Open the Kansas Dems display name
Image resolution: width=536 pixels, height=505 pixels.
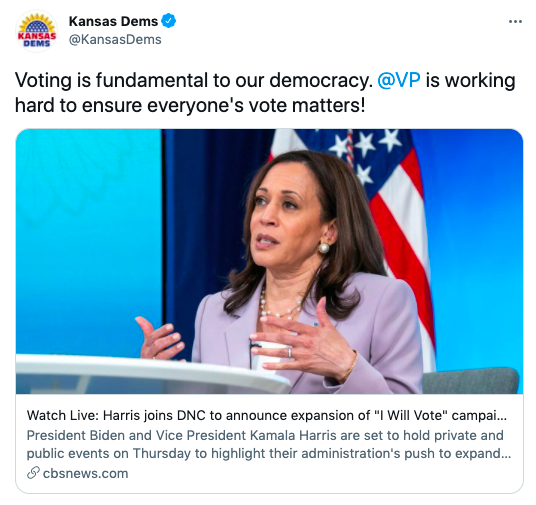pos(113,21)
